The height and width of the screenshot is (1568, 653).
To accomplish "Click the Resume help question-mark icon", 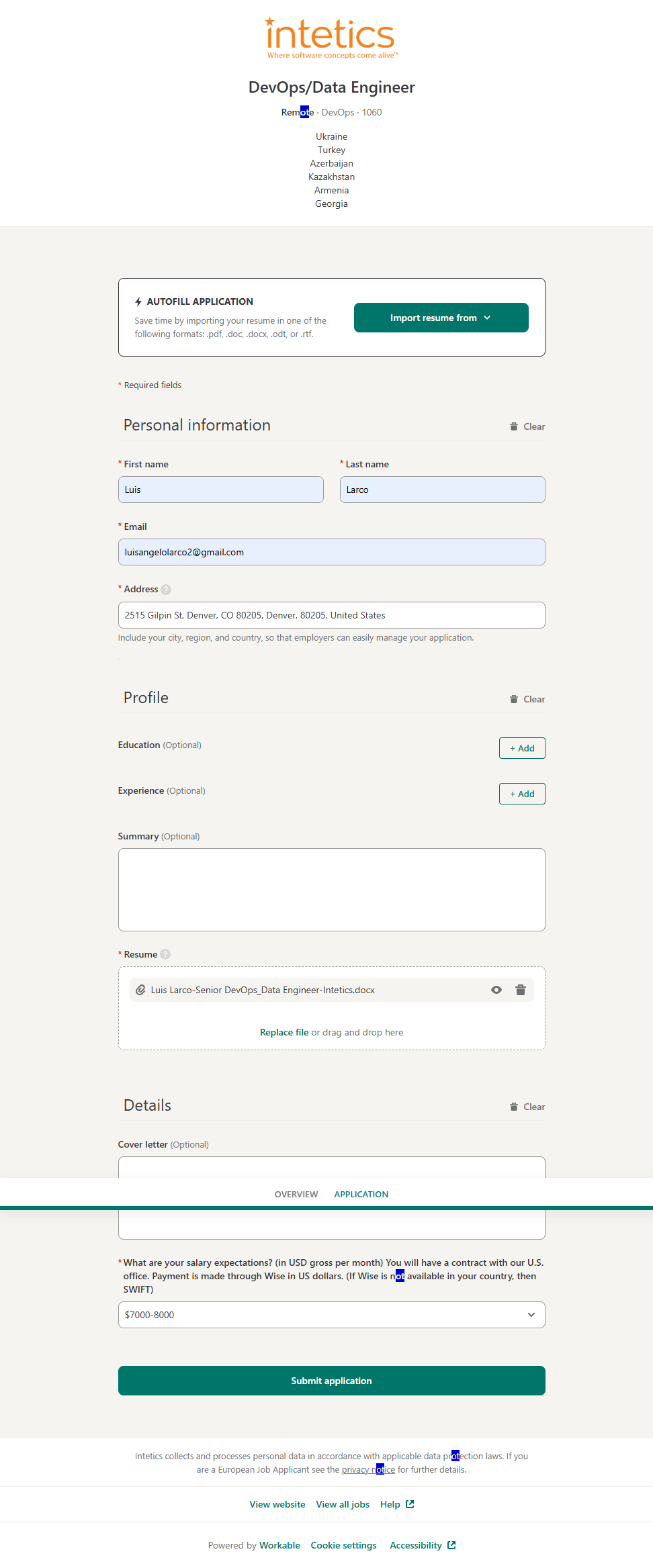I will click(x=165, y=954).
